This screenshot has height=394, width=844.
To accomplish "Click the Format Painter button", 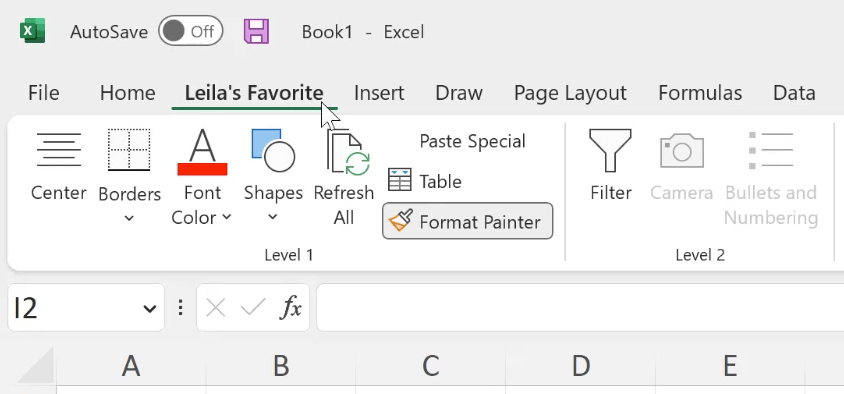I will point(467,221).
